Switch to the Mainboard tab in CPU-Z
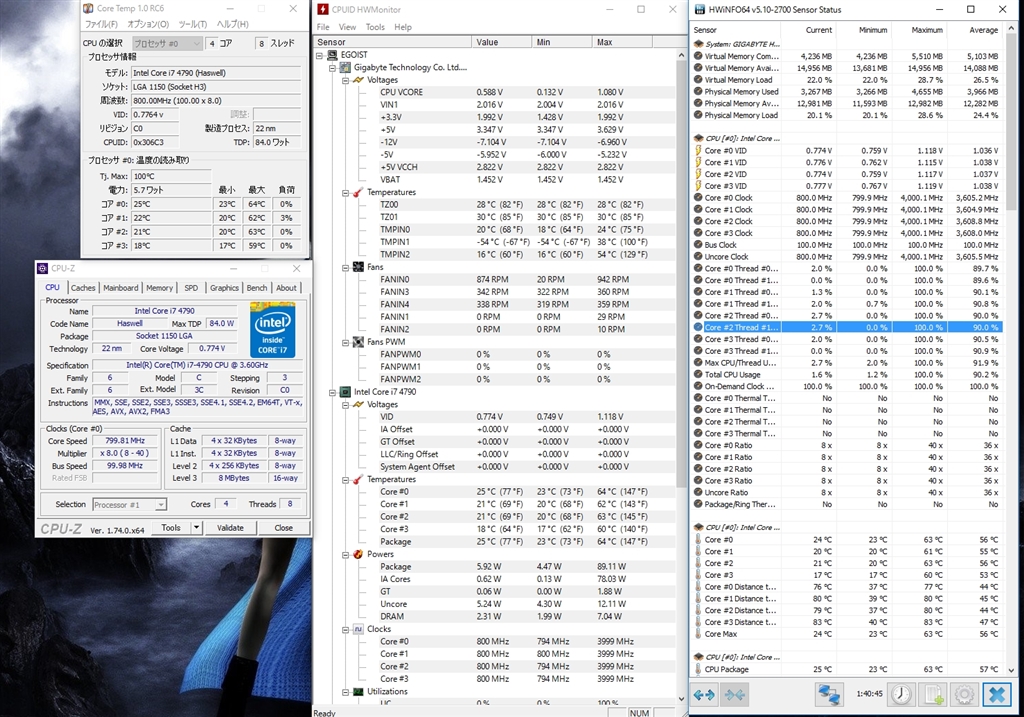1024x717 pixels. [121, 288]
